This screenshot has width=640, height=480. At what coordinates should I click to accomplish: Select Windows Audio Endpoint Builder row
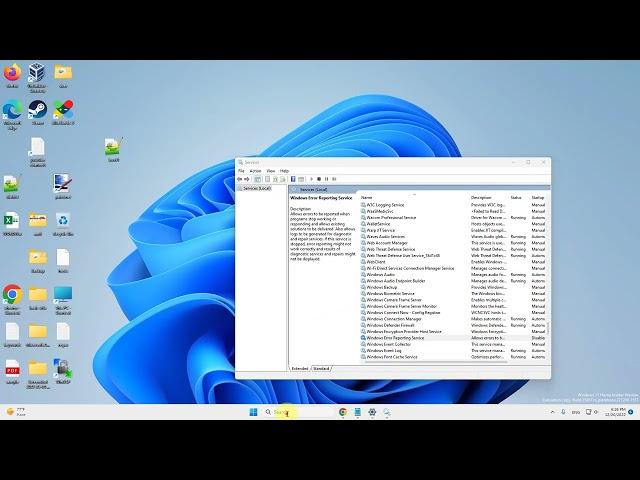click(x=453, y=281)
